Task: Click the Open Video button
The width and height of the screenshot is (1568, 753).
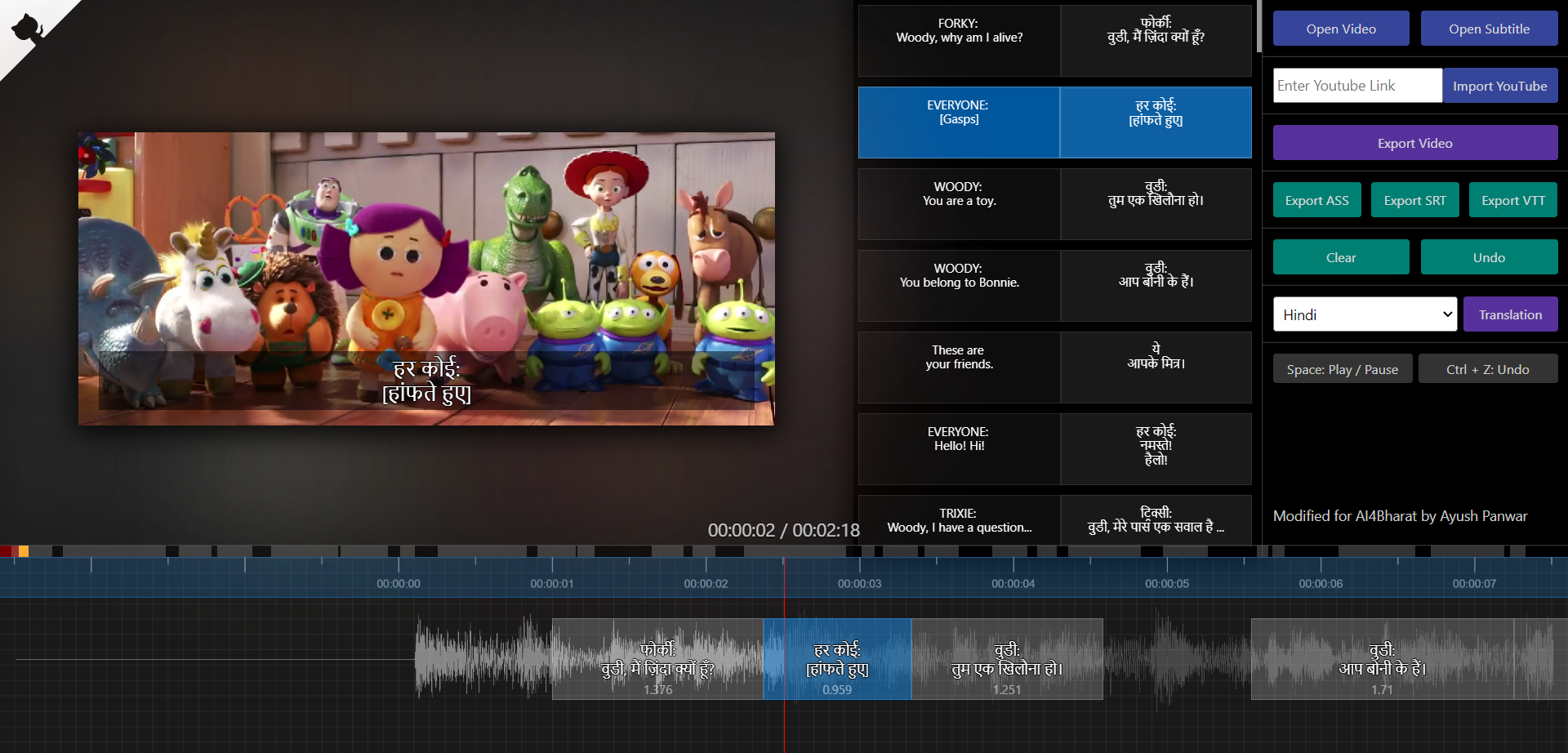Action: tap(1341, 29)
